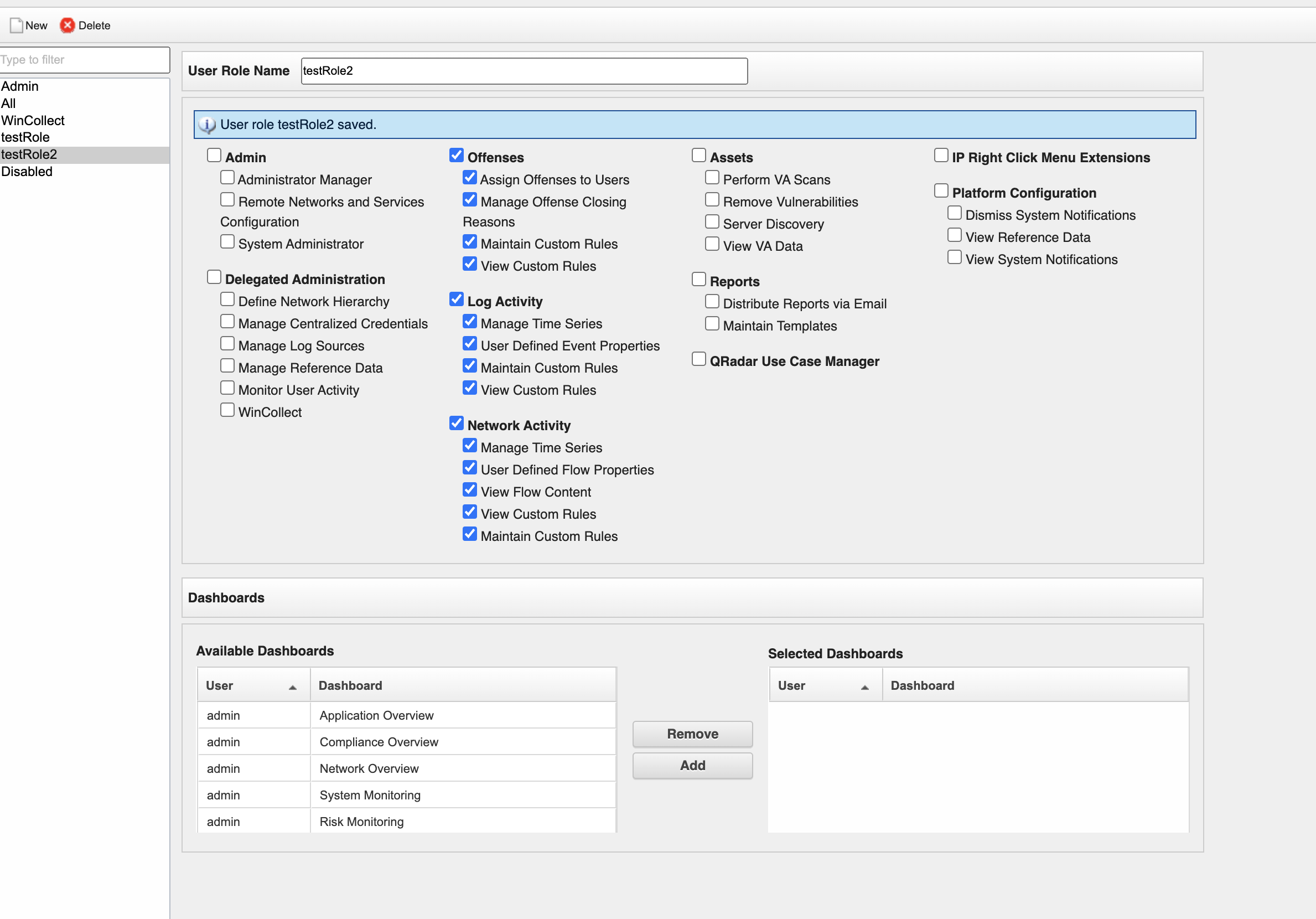1316x919 pixels.
Task: Select the Admin role in list
Action: click(85, 86)
